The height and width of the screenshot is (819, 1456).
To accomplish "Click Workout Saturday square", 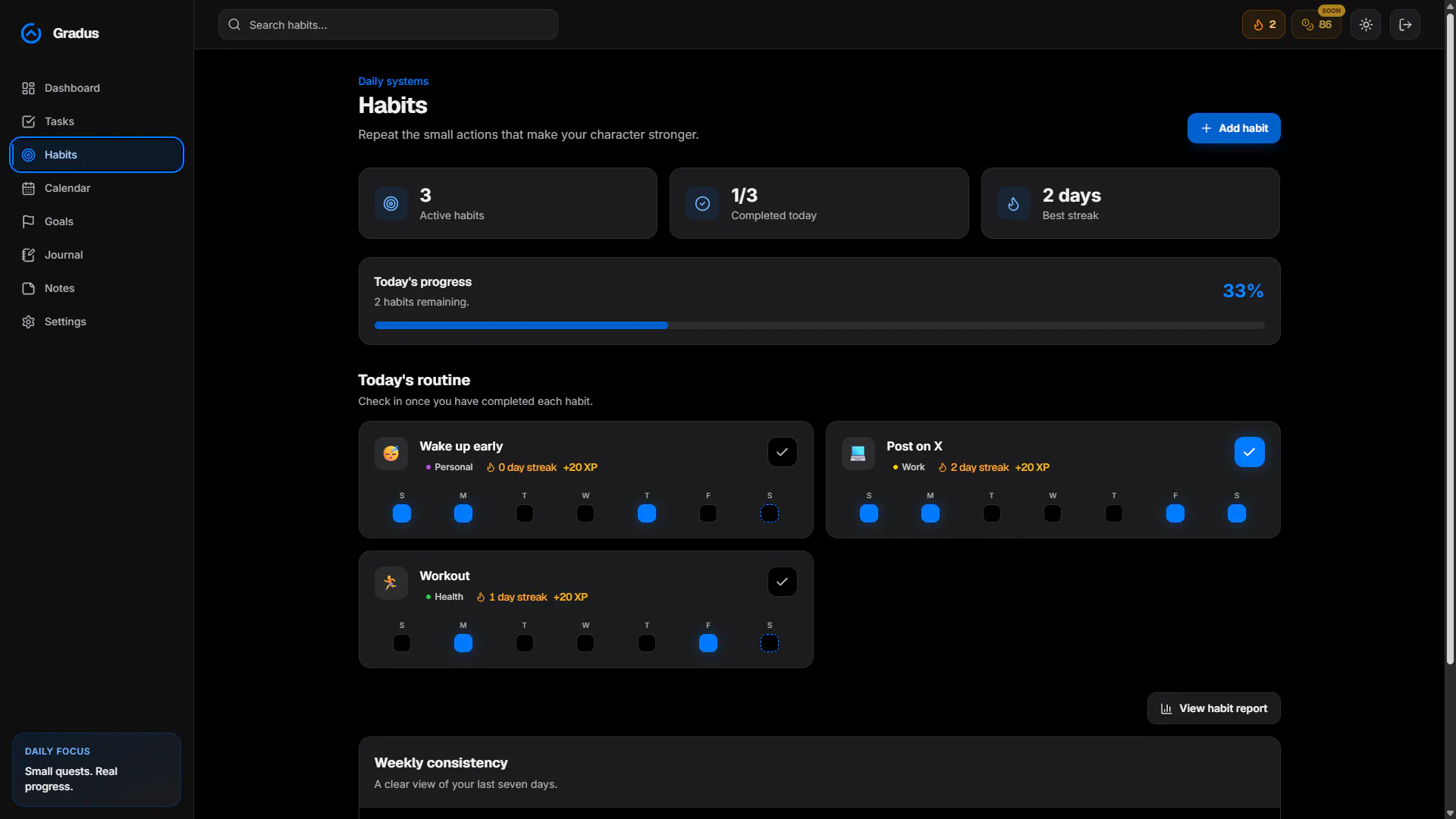I will (770, 643).
